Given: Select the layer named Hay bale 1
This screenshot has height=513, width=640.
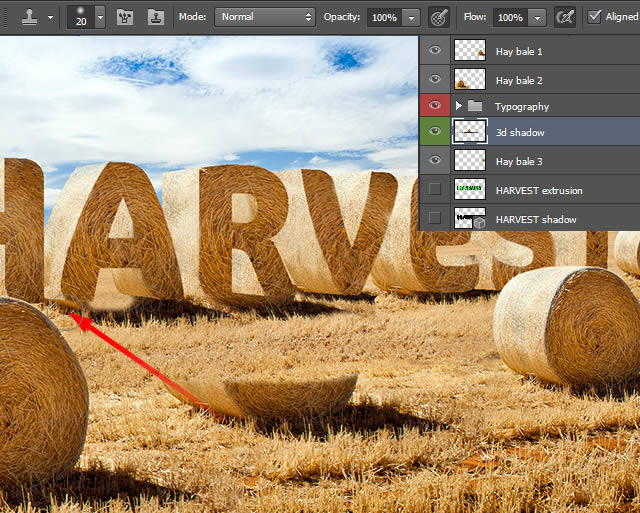Looking at the screenshot, I should tap(519, 51).
